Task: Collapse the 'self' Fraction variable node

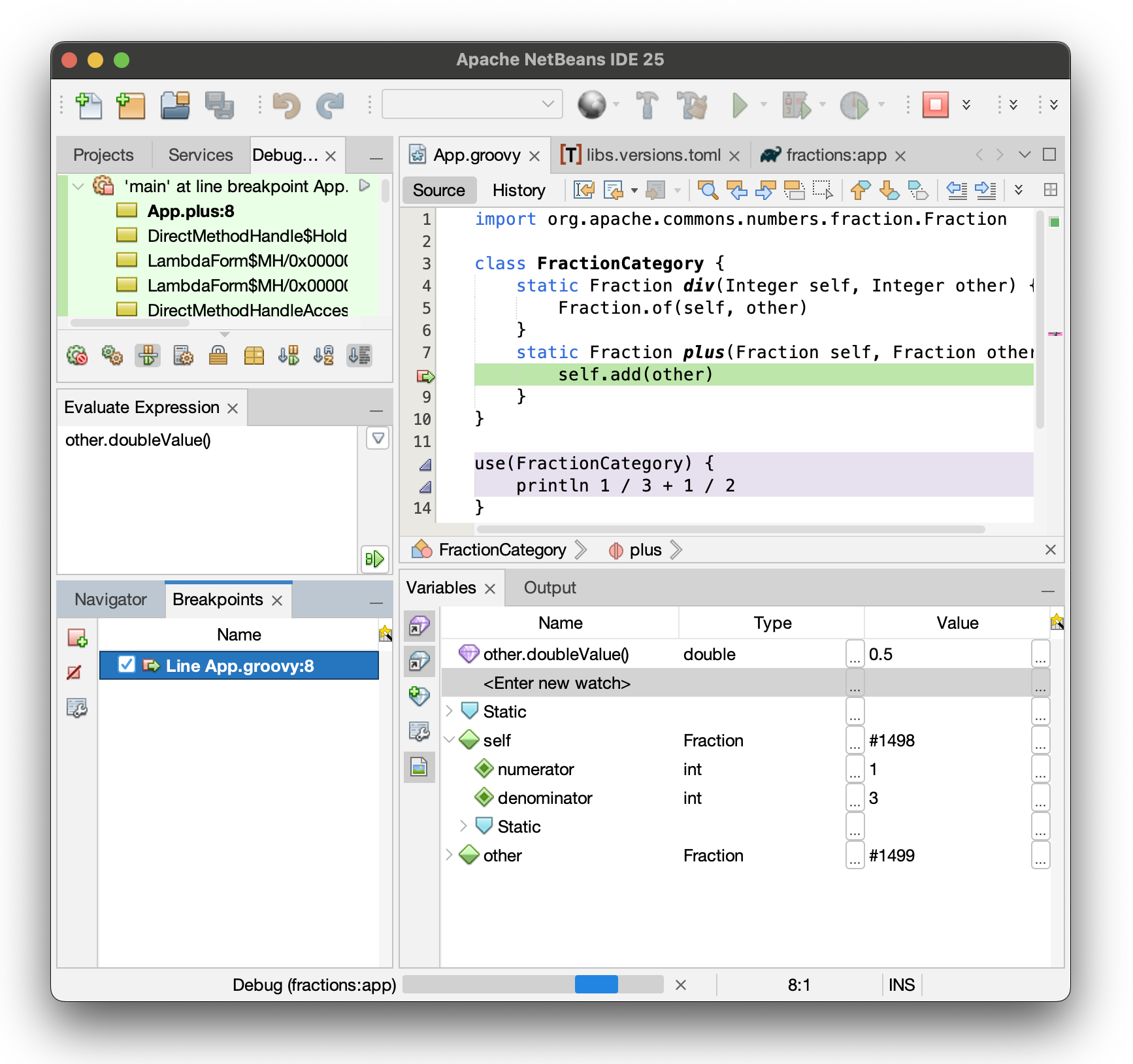Action: [449, 740]
